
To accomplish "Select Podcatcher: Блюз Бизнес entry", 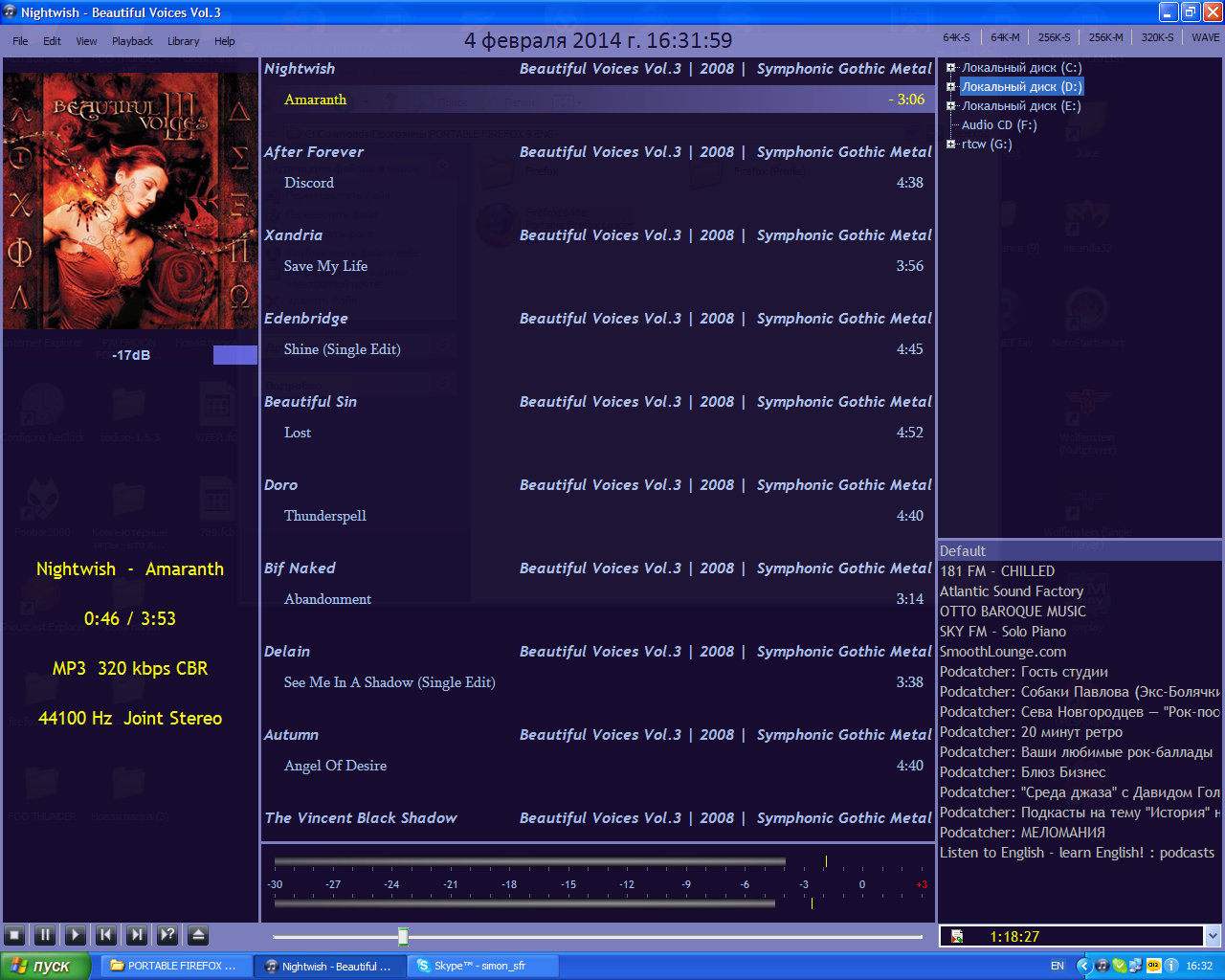I will tap(1080, 772).
